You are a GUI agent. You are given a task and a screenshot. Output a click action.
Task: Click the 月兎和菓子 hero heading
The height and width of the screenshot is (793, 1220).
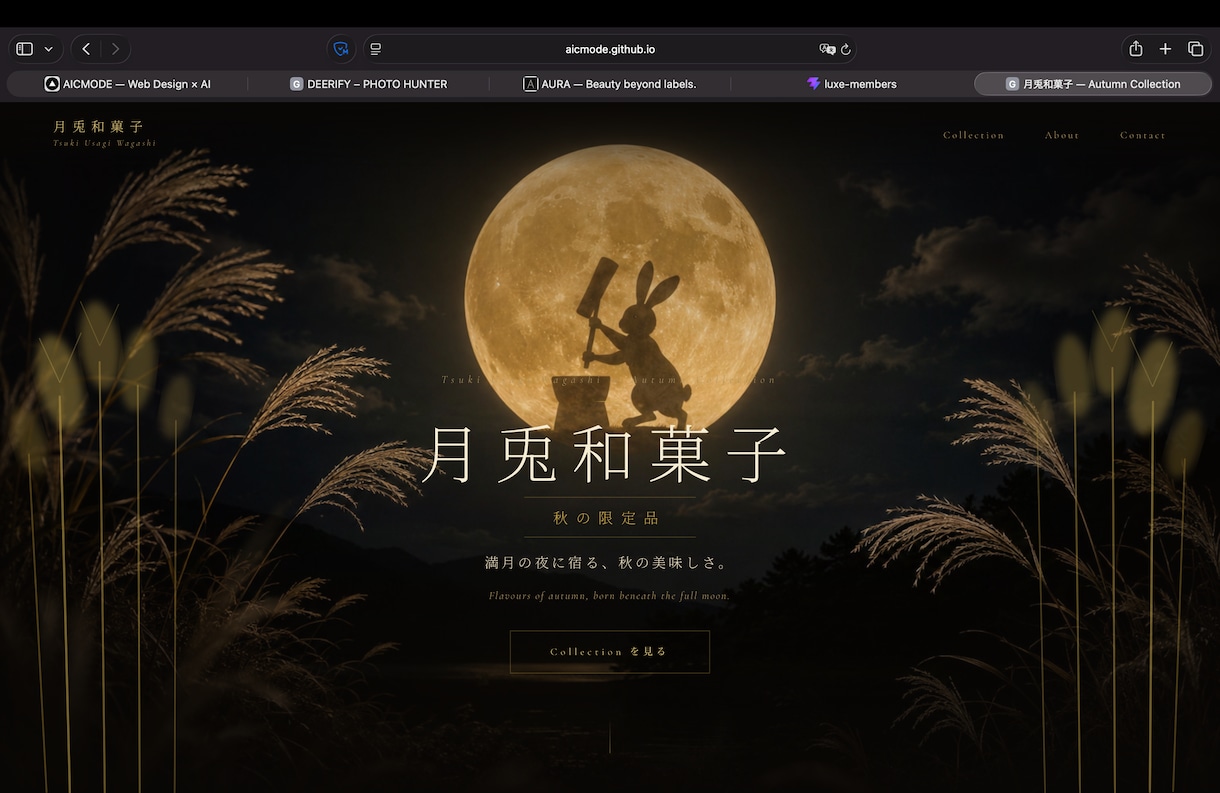[606, 455]
